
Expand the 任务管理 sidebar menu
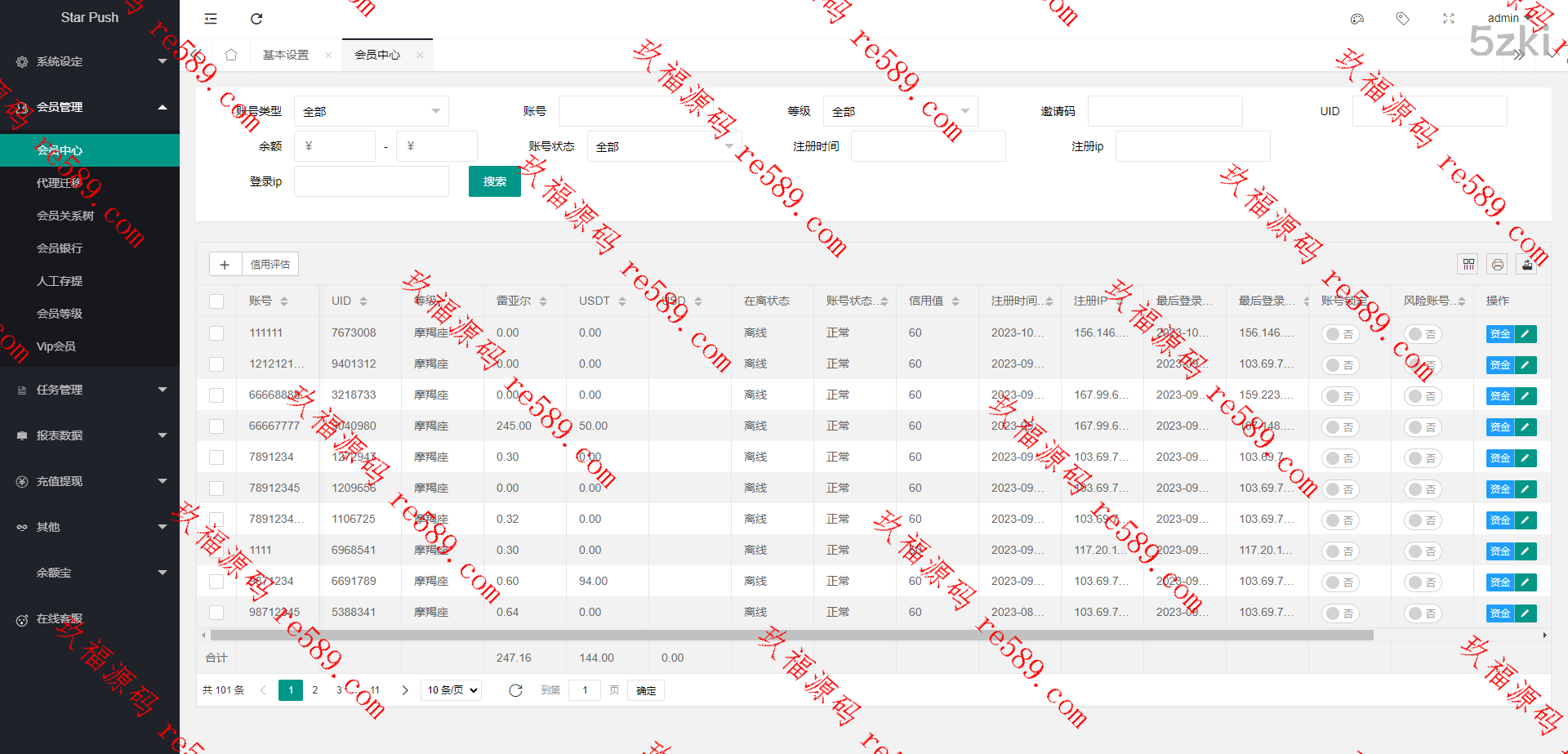(x=90, y=390)
